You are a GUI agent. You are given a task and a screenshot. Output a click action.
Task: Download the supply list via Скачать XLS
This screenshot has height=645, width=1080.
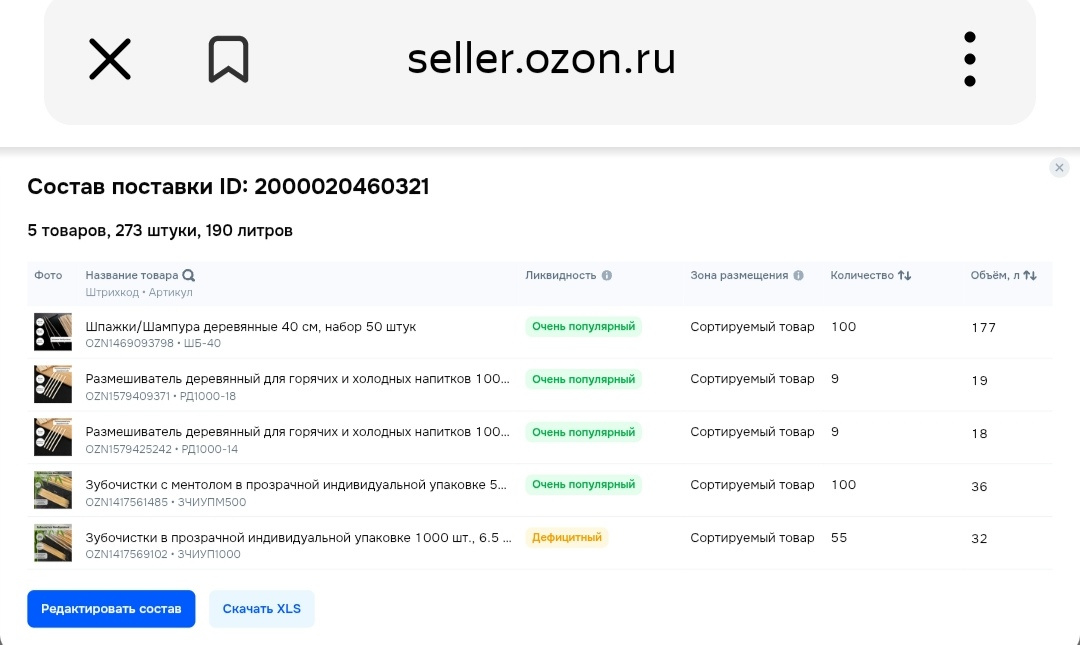[262, 608]
